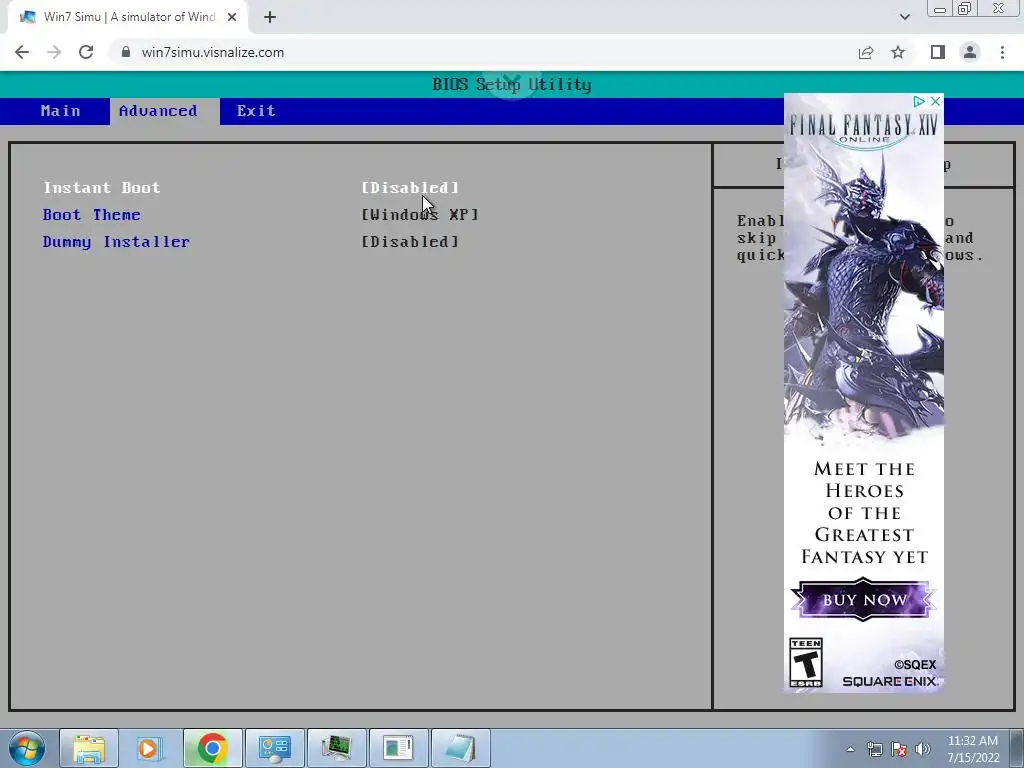1024x768 pixels.
Task: Share this page using the share icon
Action: pos(866,52)
